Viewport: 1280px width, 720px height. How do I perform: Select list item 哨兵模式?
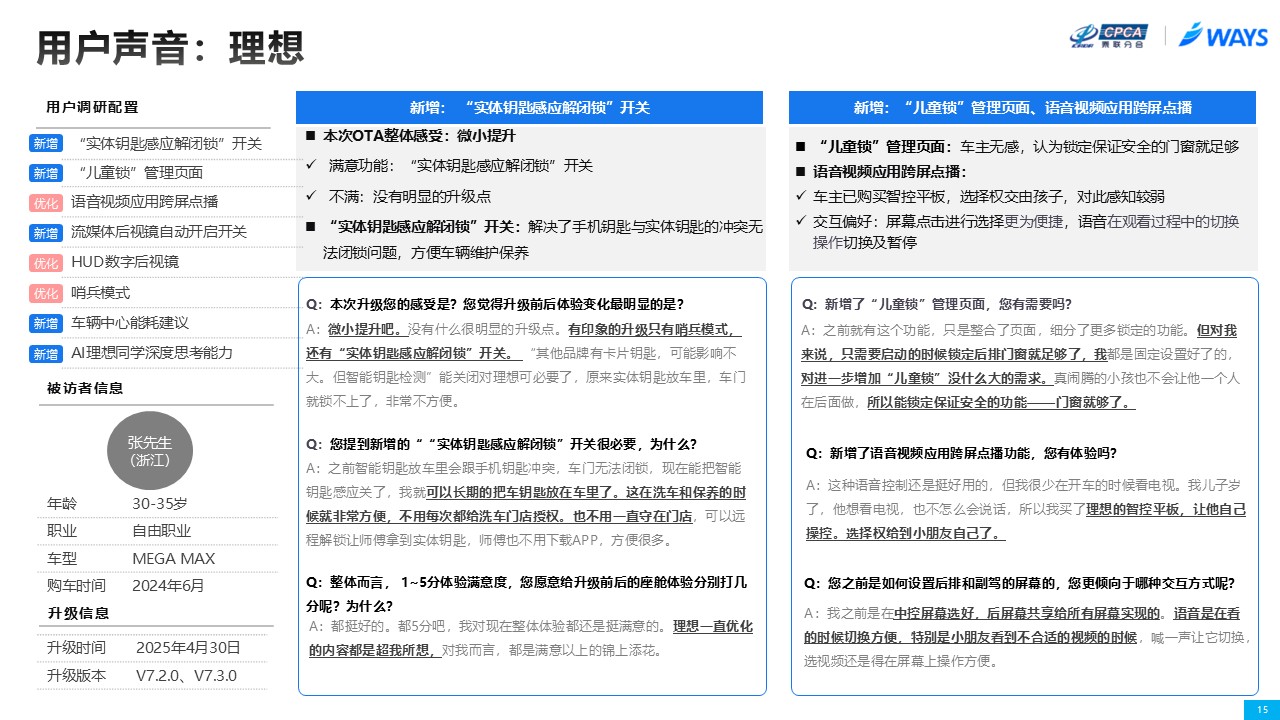point(100,292)
